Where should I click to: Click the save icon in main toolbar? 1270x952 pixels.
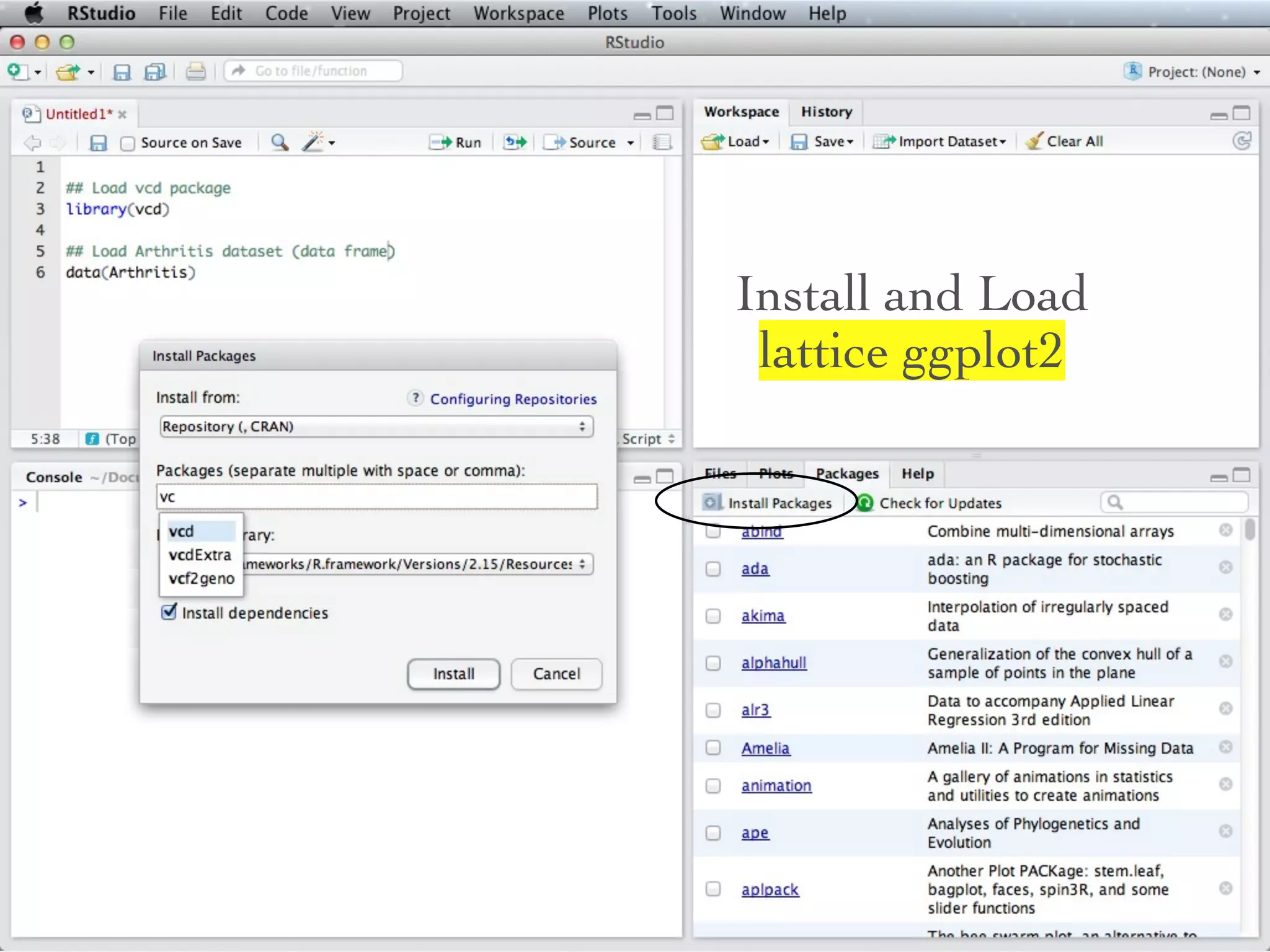pos(122,72)
